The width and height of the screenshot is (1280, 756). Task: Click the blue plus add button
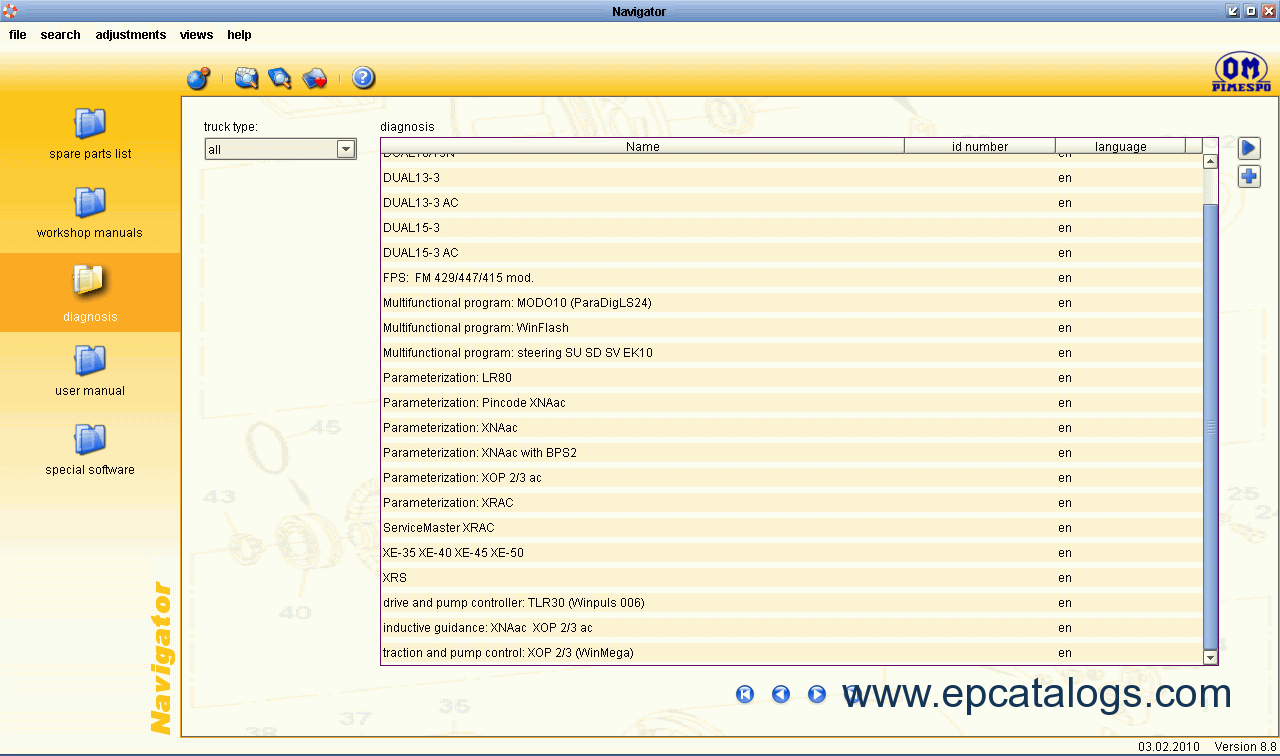(1249, 177)
